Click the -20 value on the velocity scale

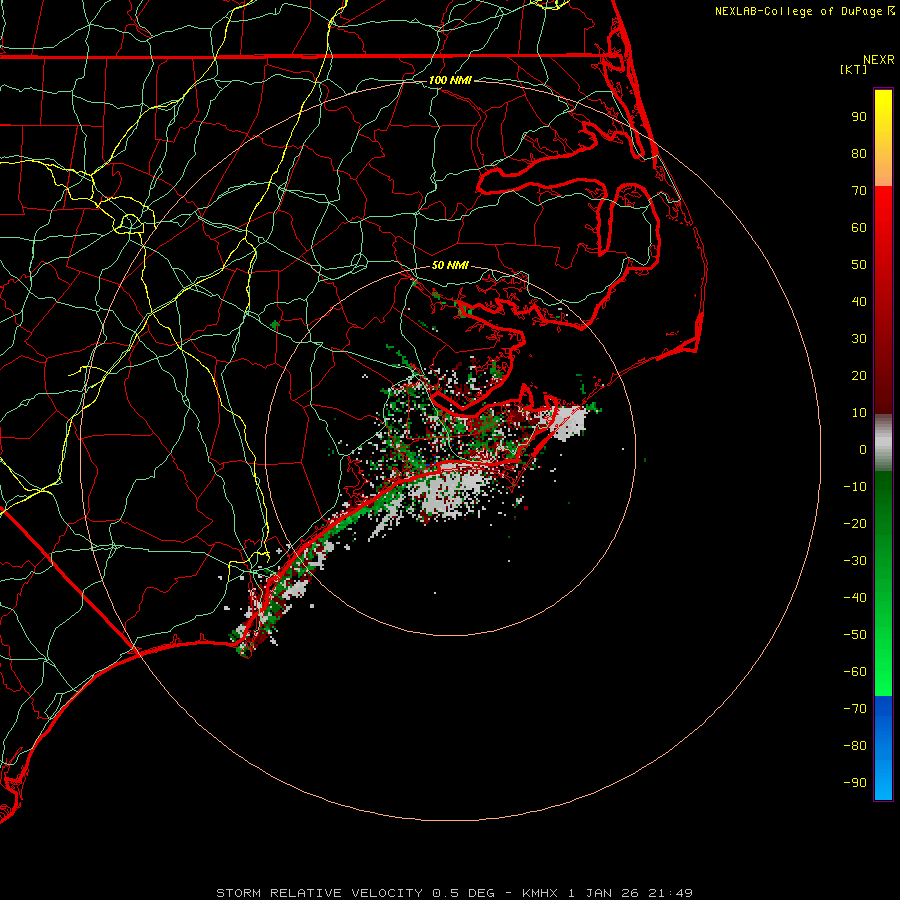tap(855, 523)
